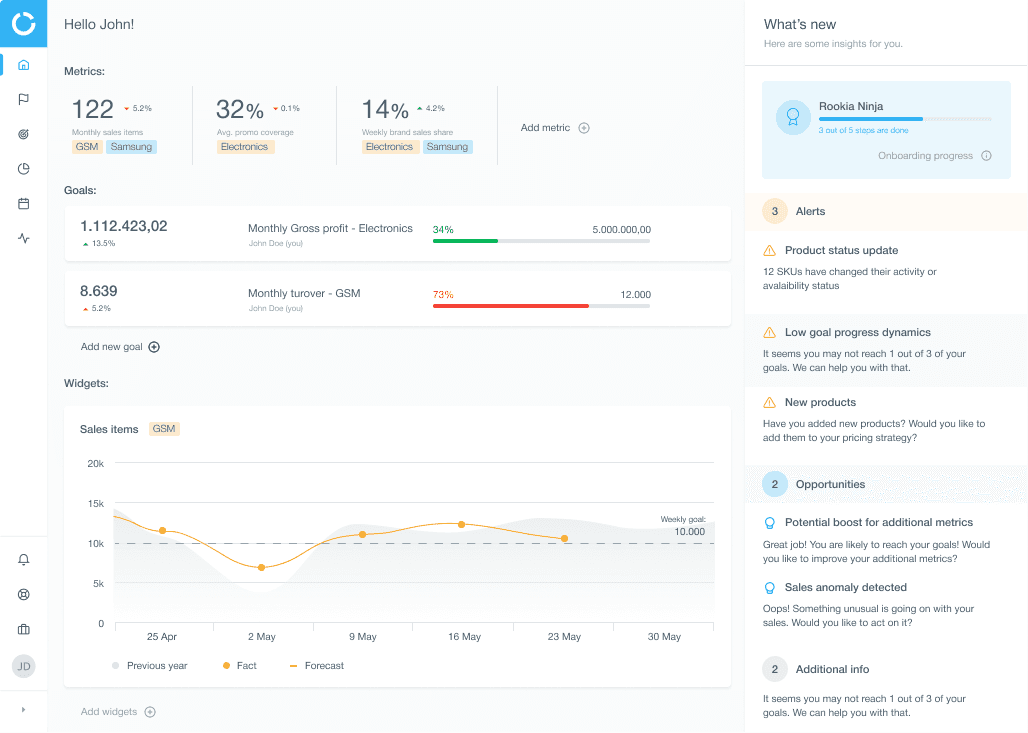Open notifications bell icon
Viewport: 1028px width, 733px height.
(x=24, y=559)
